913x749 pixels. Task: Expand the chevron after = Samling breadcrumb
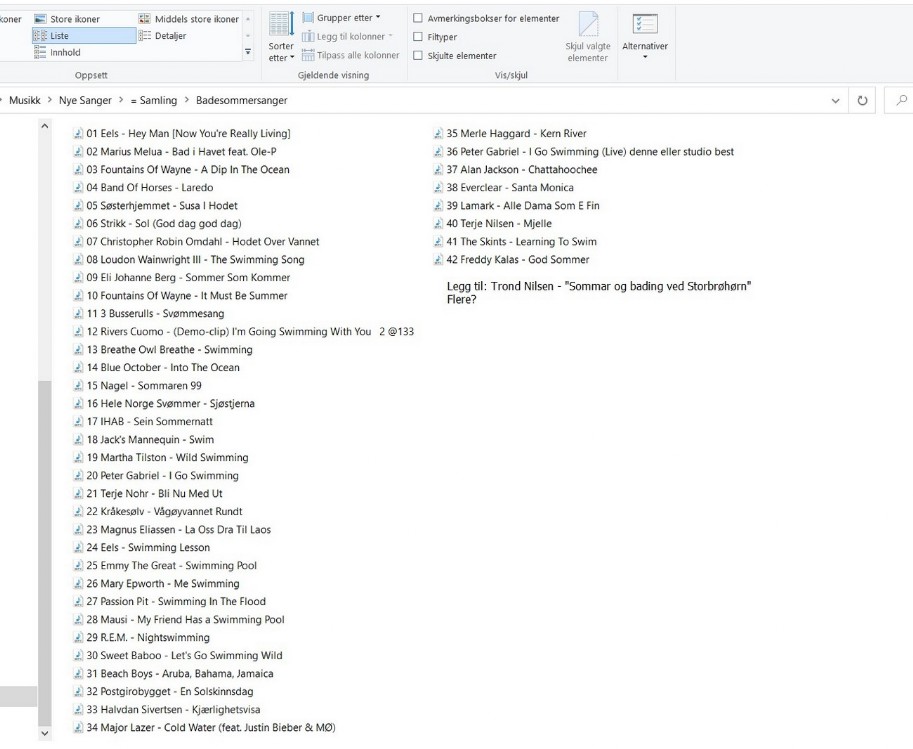point(187,100)
